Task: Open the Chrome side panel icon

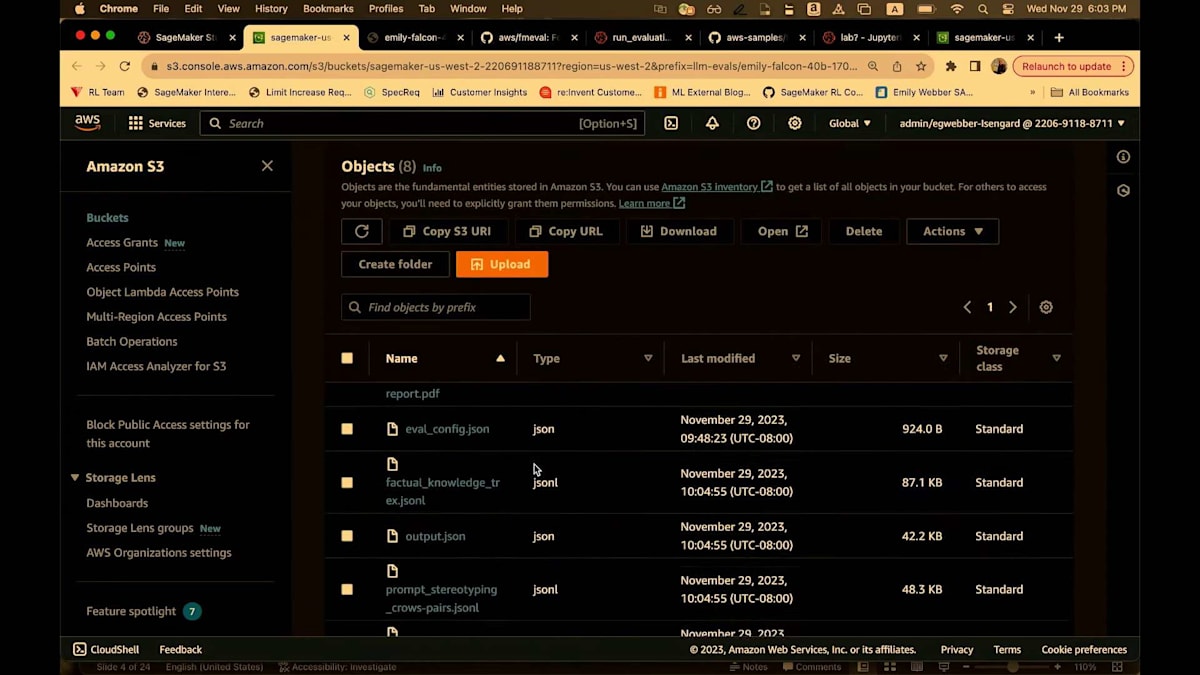Action: pos(975,66)
